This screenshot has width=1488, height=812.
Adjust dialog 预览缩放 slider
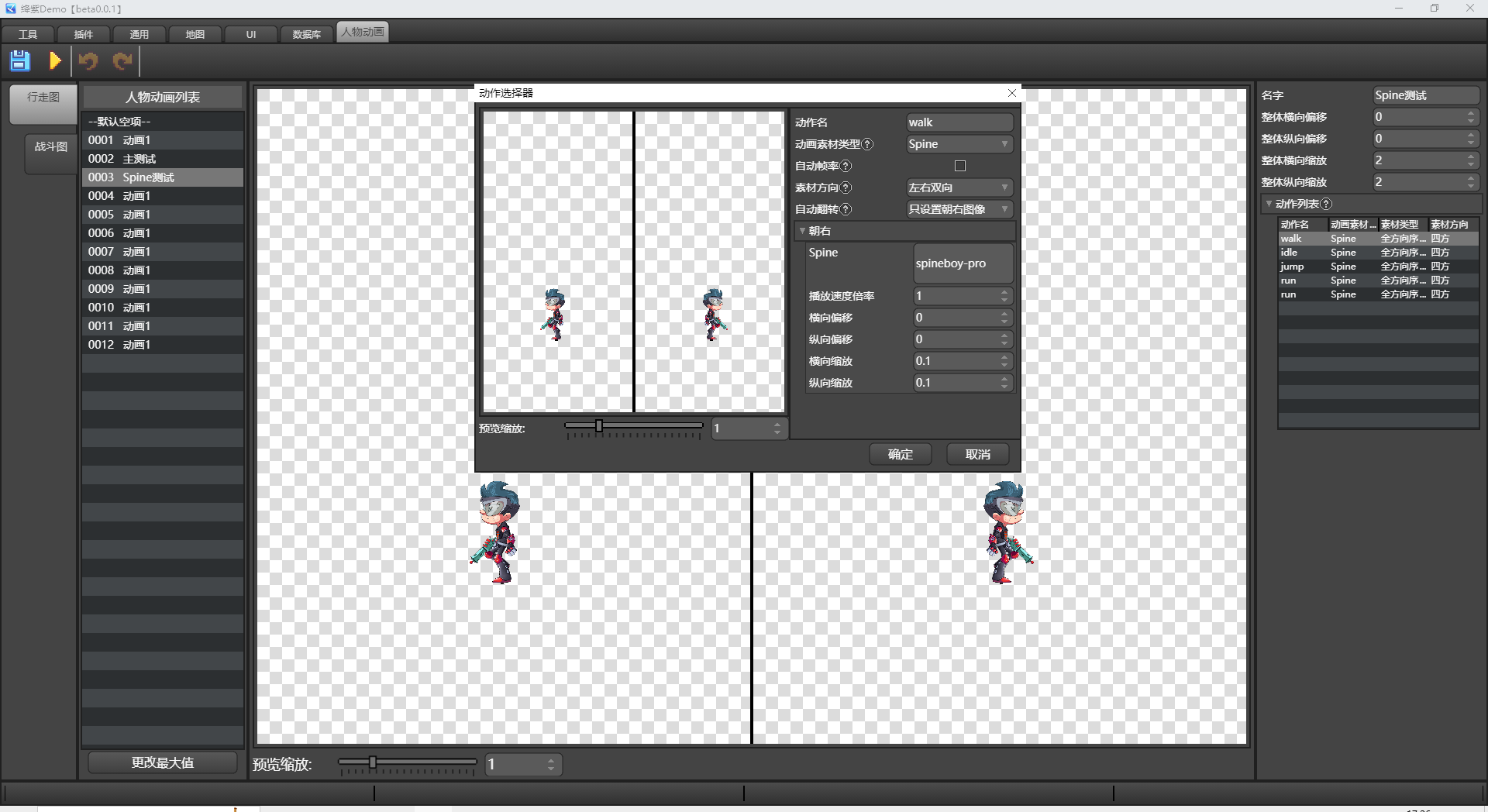pos(598,426)
